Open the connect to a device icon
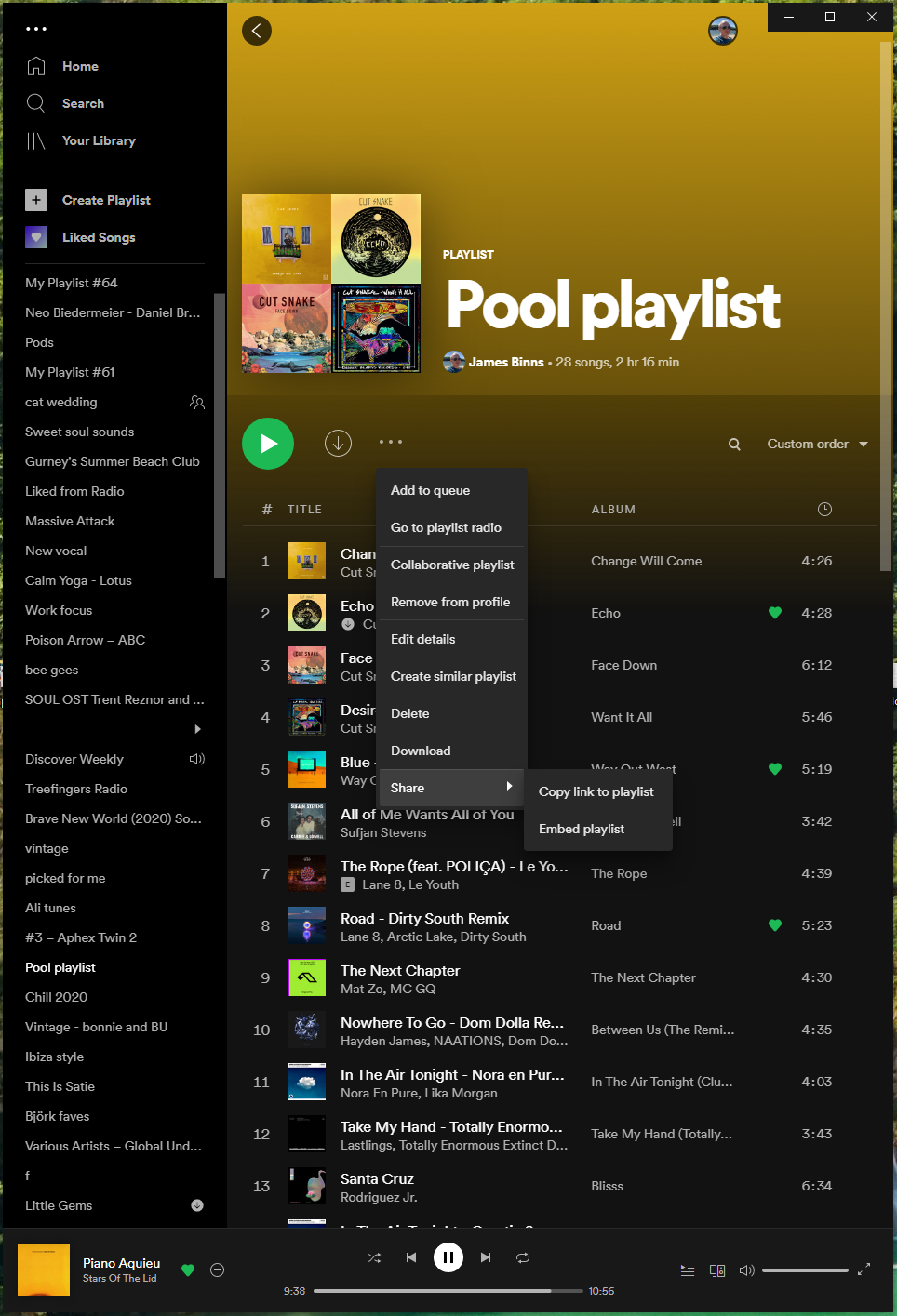The width and height of the screenshot is (897, 1316). (x=717, y=1270)
